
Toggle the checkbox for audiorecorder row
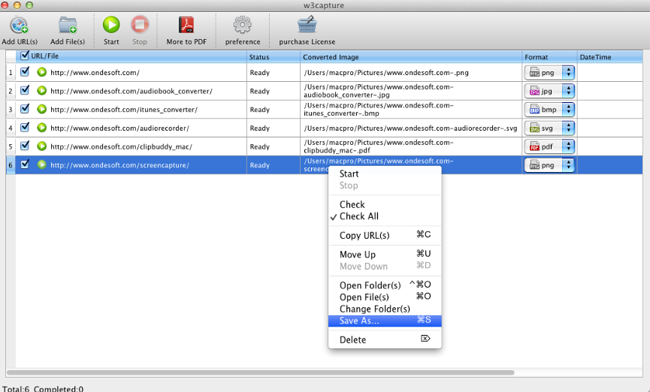point(25,127)
